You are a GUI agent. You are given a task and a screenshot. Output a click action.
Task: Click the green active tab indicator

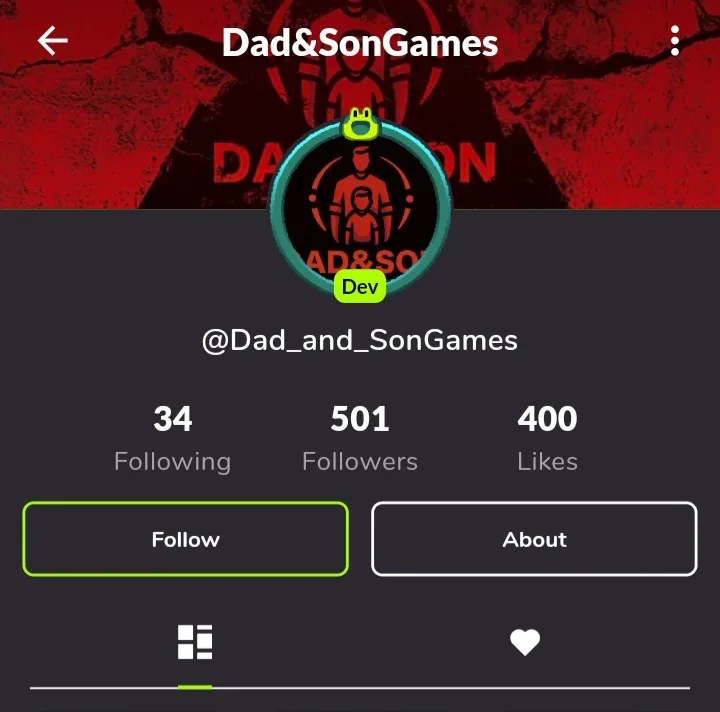[x=195, y=687]
